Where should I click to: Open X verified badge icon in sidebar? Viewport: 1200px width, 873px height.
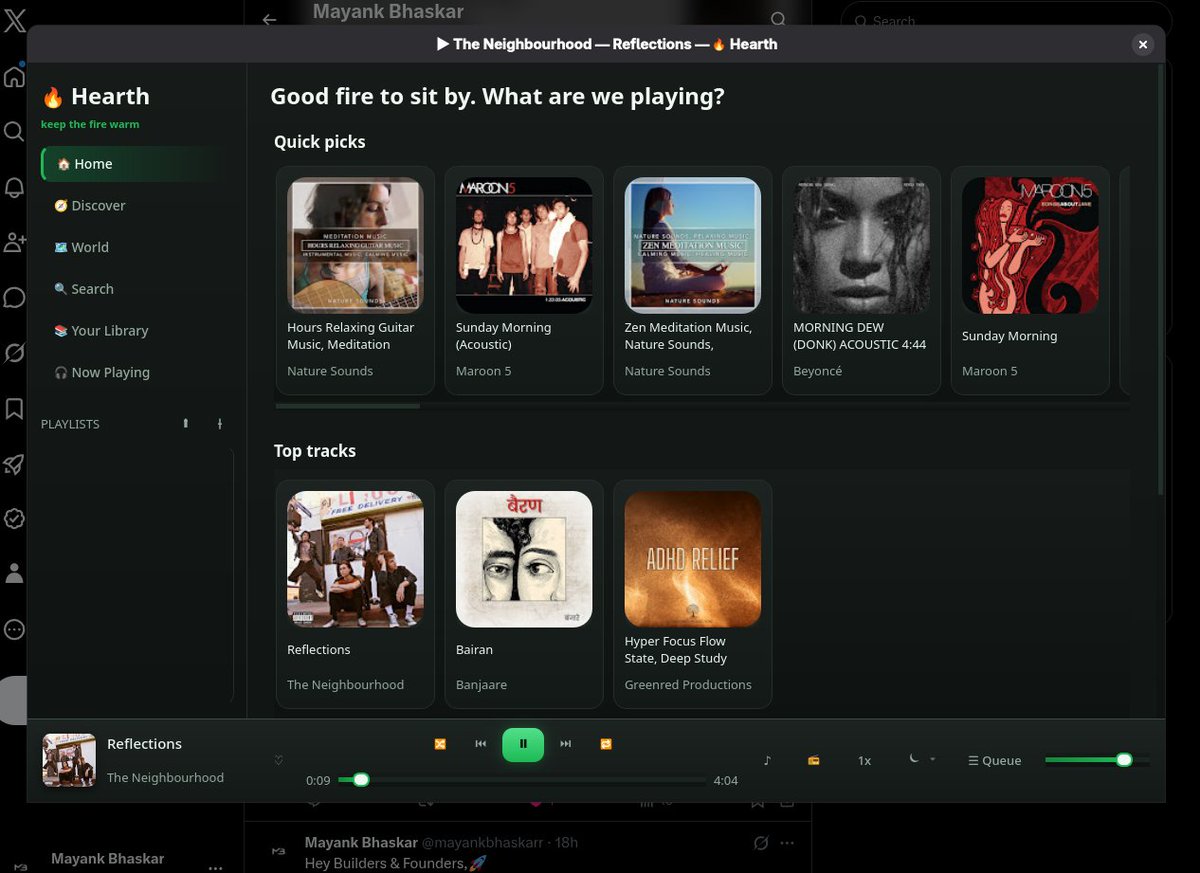pyautogui.click(x=14, y=519)
